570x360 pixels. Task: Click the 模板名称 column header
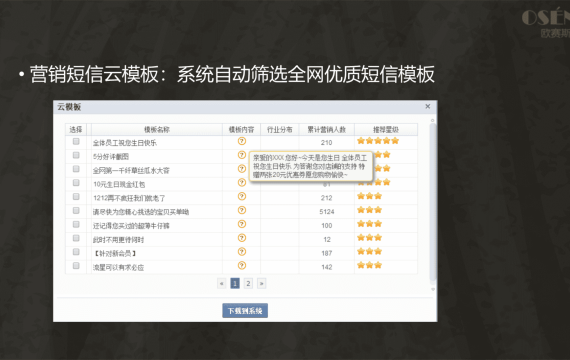point(157,129)
